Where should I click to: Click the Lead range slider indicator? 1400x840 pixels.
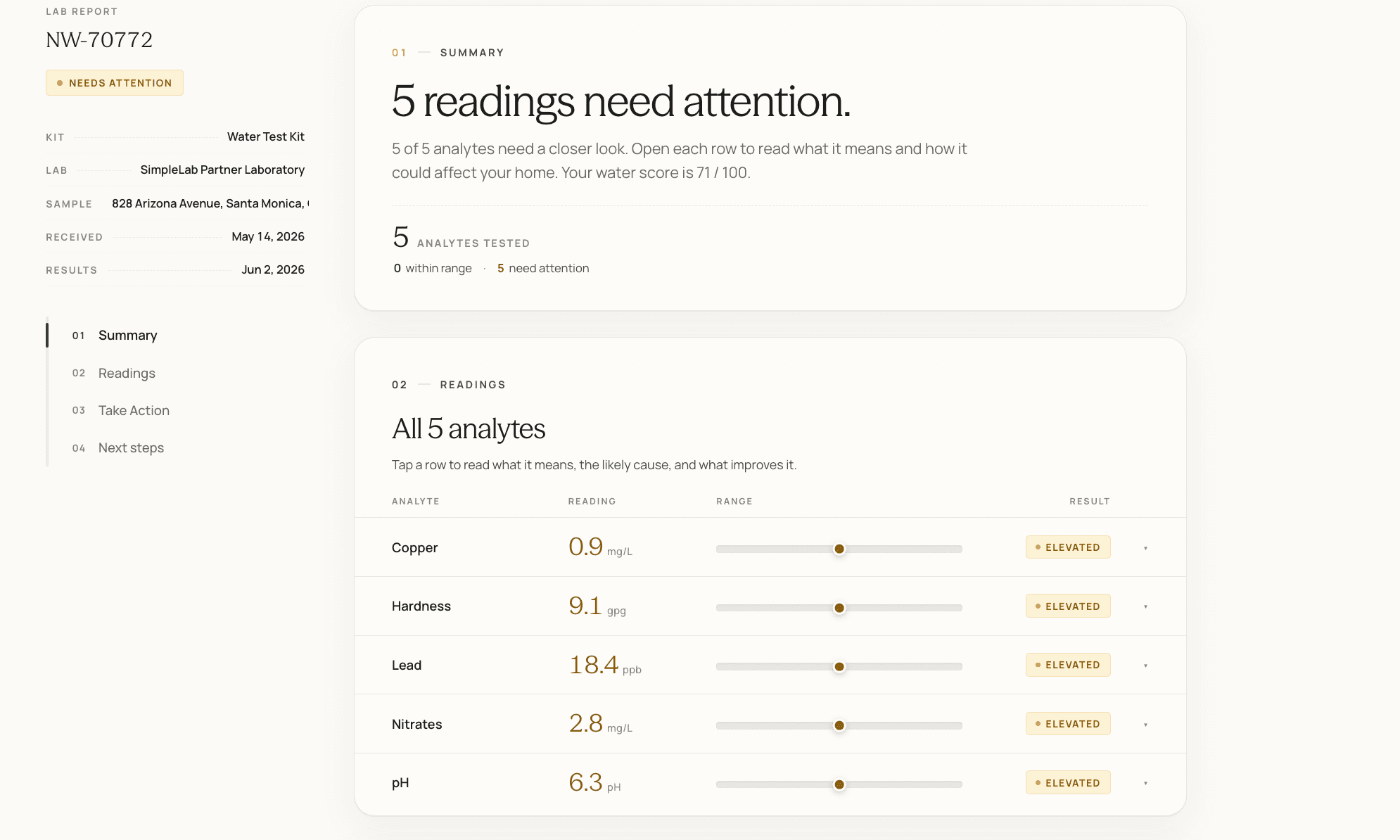click(x=839, y=666)
